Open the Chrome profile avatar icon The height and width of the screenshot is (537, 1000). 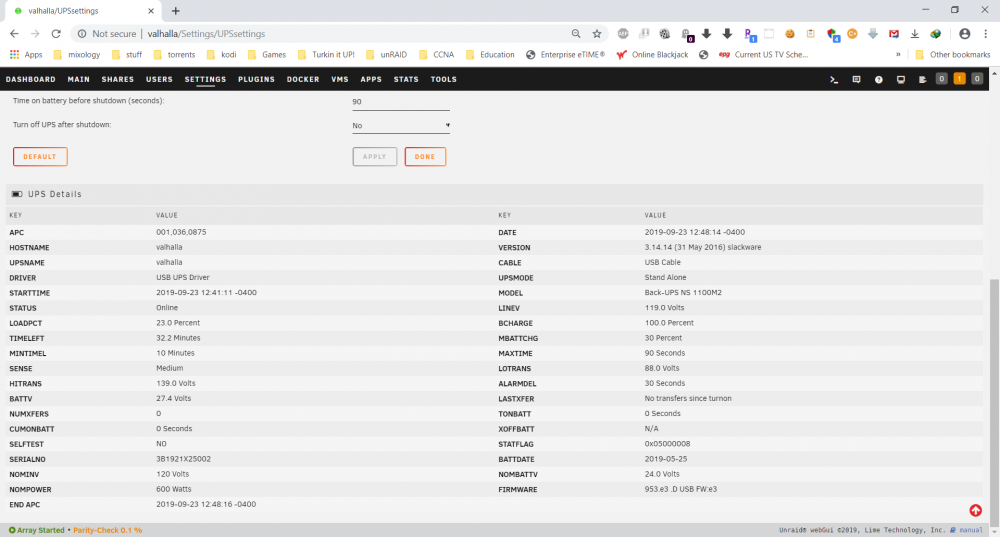click(964, 34)
